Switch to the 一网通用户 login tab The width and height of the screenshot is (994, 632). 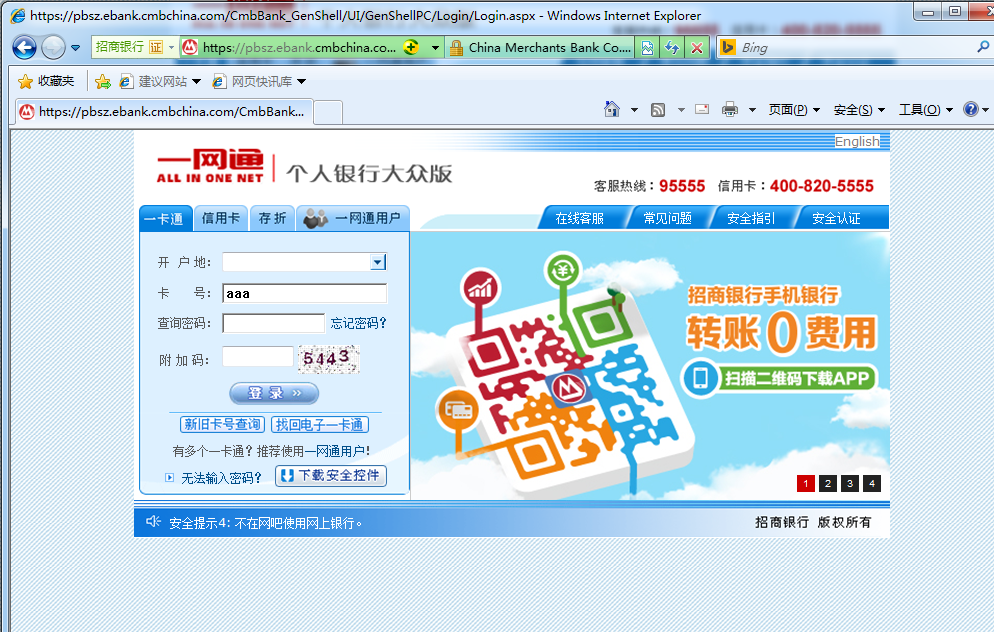[352, 218]
